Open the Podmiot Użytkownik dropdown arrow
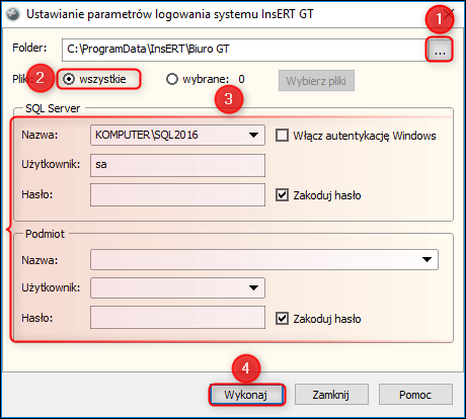The image size is (466, 419). click(x=254, y=287)
